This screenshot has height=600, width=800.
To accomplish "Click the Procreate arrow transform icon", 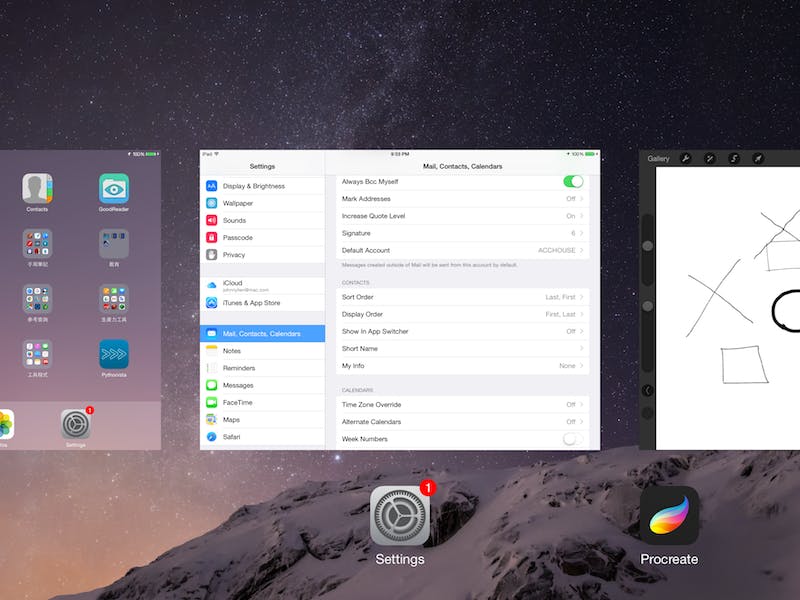I will tap(758, 158).
